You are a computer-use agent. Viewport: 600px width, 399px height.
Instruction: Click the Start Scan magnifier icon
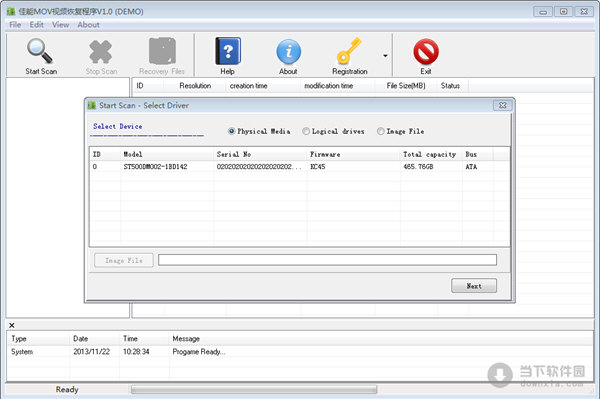40,51
